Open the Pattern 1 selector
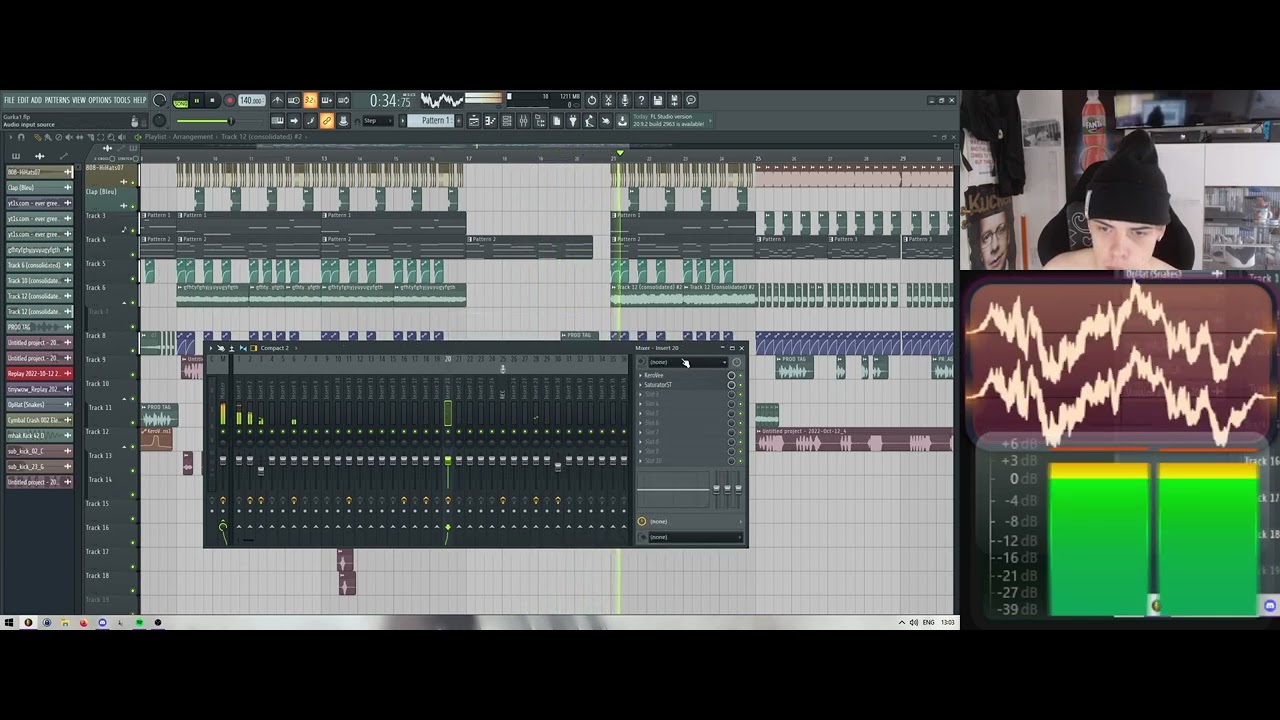1280x720 pixels. (432, 121)
